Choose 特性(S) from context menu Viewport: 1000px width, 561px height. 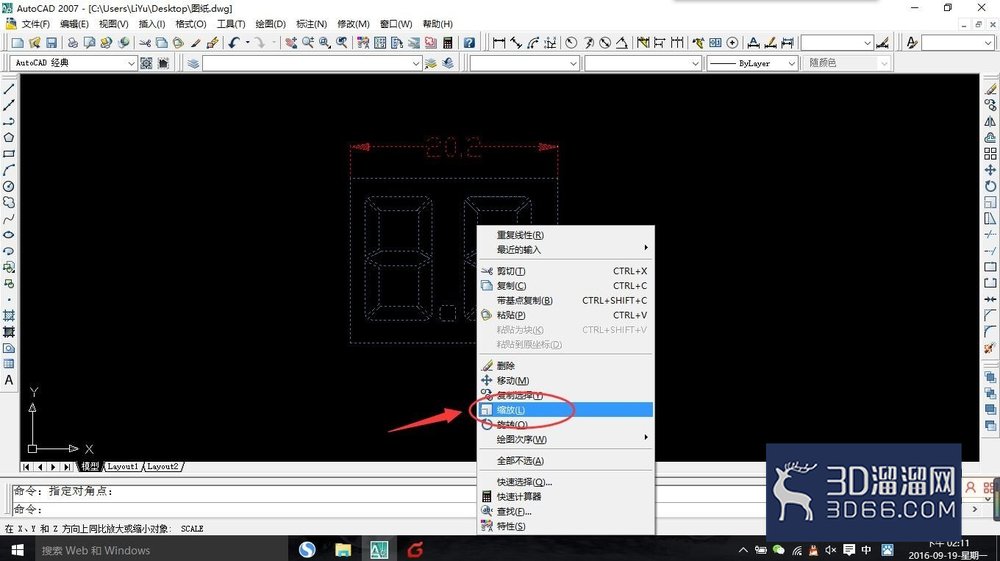coord(566,526)
